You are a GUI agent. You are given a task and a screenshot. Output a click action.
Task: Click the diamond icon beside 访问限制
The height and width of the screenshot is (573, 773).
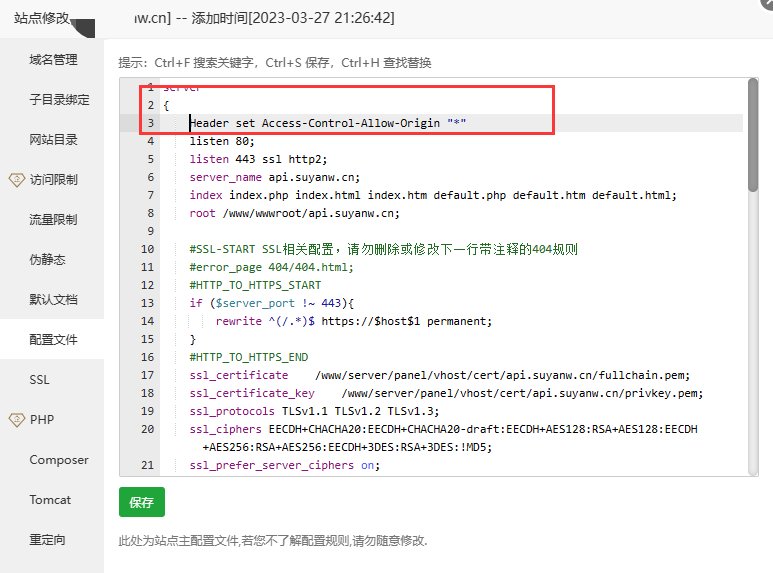click(x=15, y=180)
